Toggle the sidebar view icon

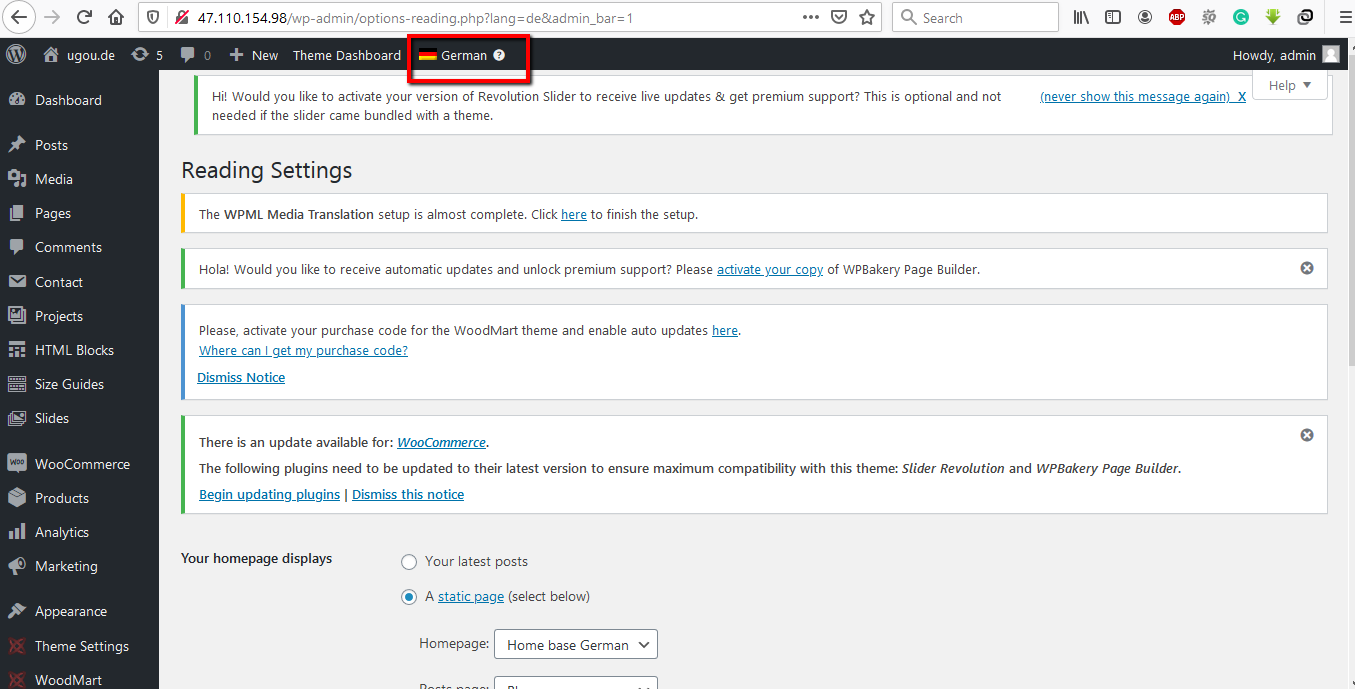coord(1113,17)
